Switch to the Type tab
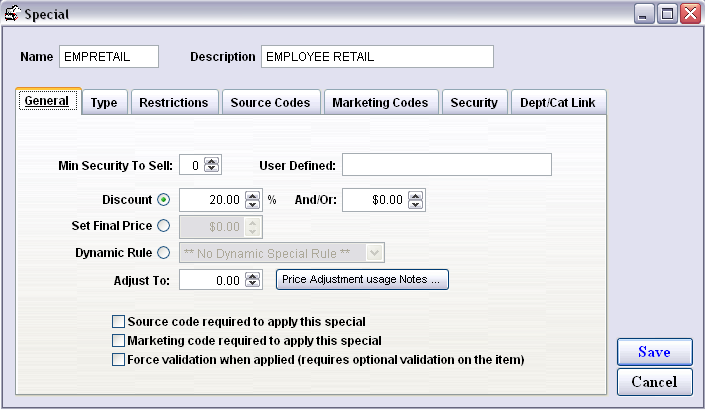The width and height of the screenshot is (705, 410). [x=104, y=102]
